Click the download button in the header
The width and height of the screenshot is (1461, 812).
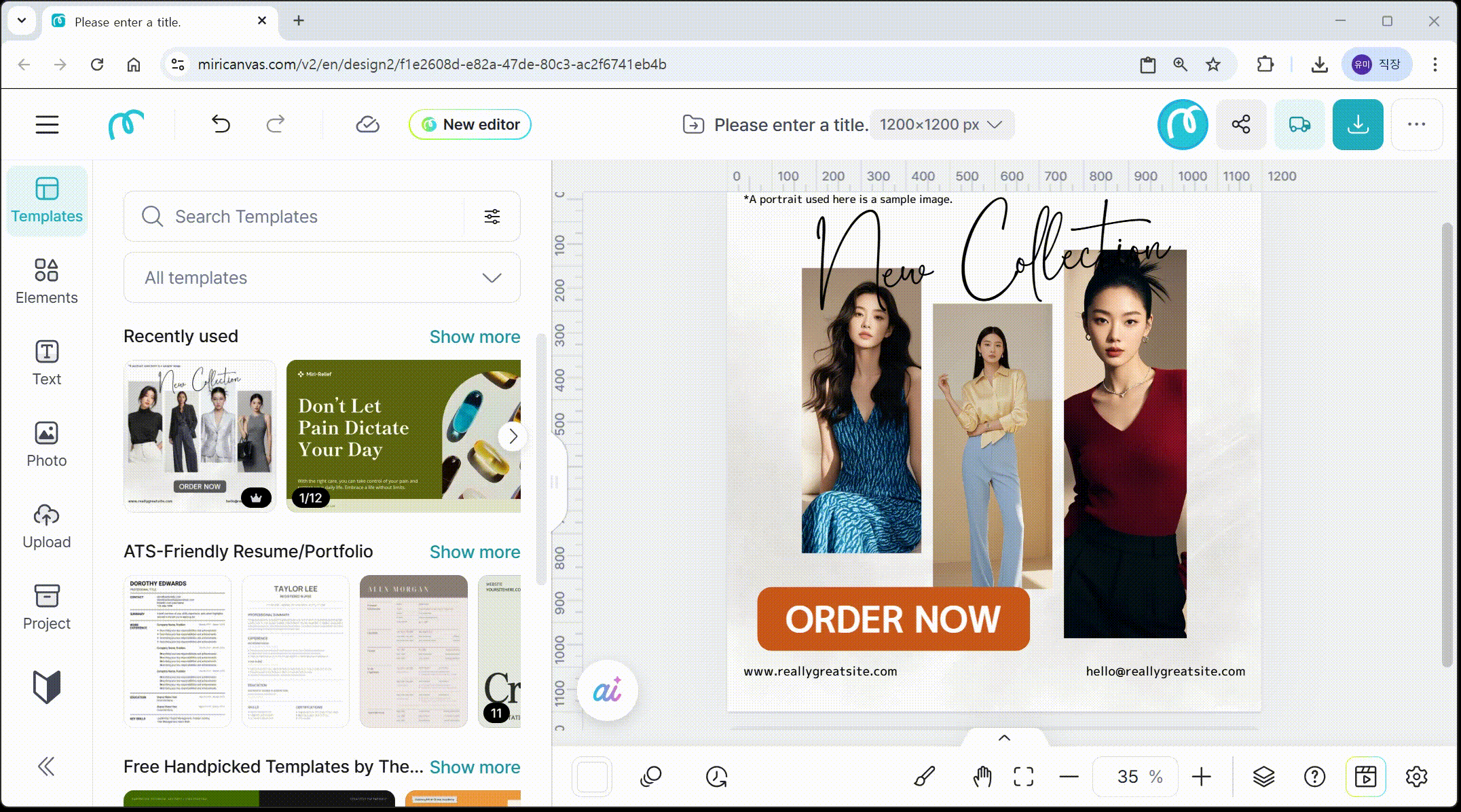pyautogui.click(x=1357, y=124)
